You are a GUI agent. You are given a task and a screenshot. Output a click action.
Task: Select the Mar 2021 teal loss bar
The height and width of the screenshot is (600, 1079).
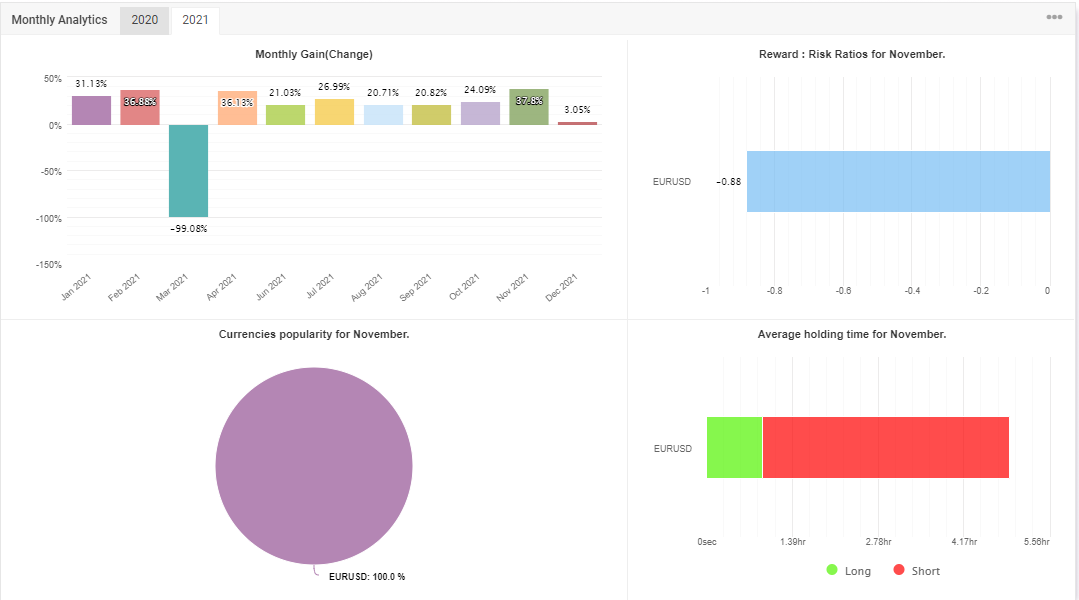(189, 171)
